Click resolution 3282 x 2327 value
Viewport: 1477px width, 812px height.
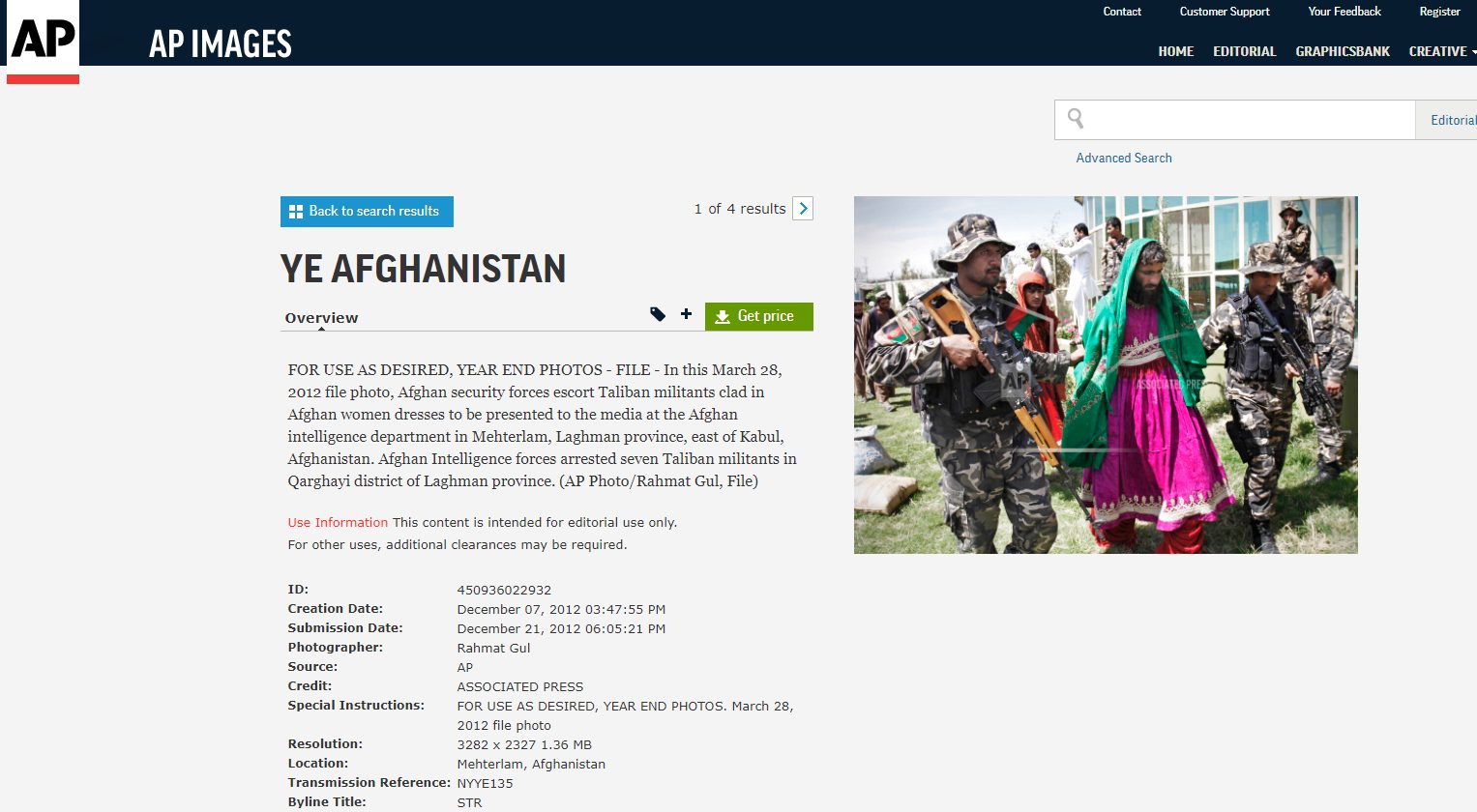click(524, 744)
